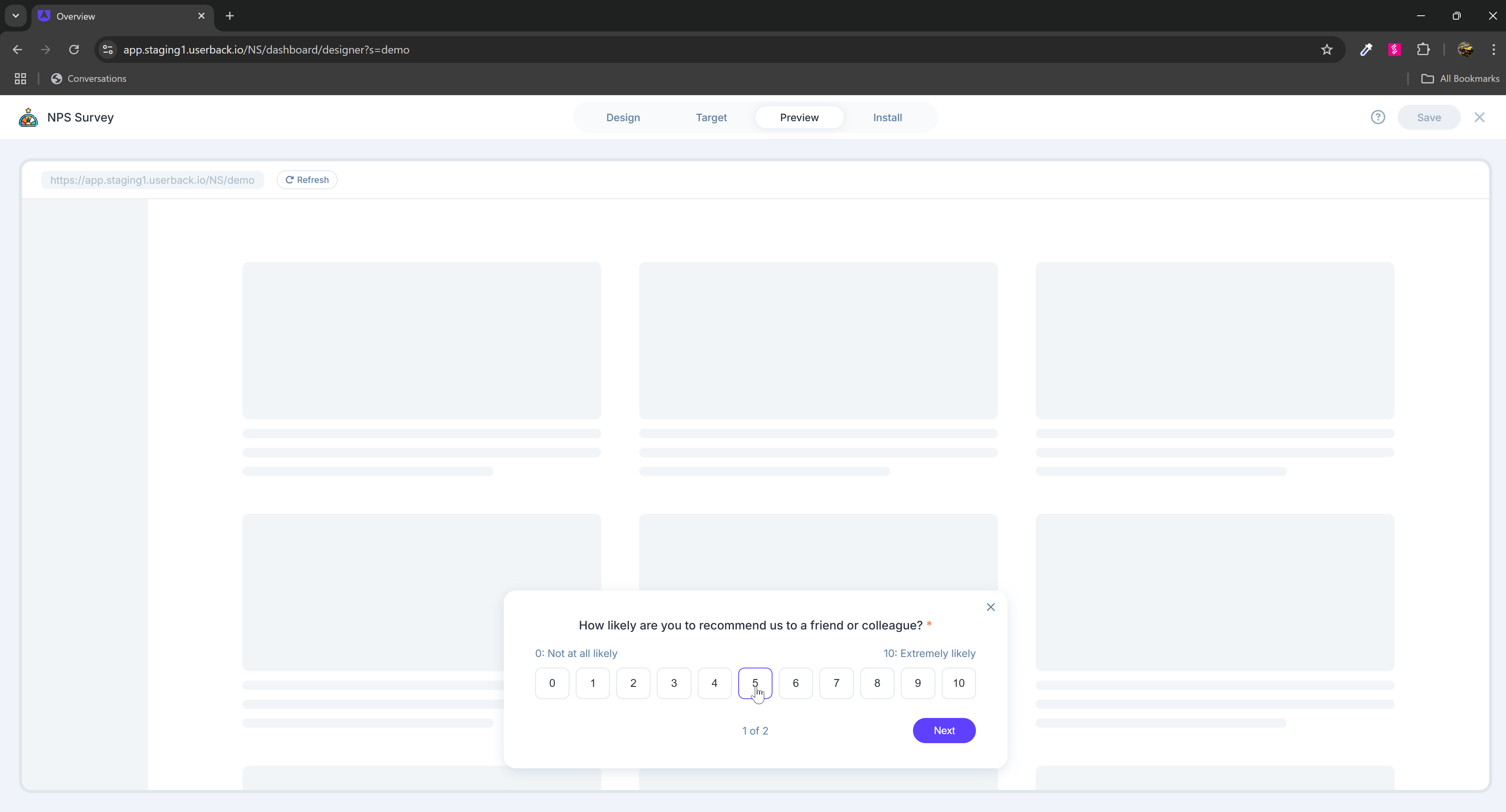The height and width of the screenshot is (812, 1506).
Task: Expand the tab search dropdown arrow
Action: coord(16,16)
